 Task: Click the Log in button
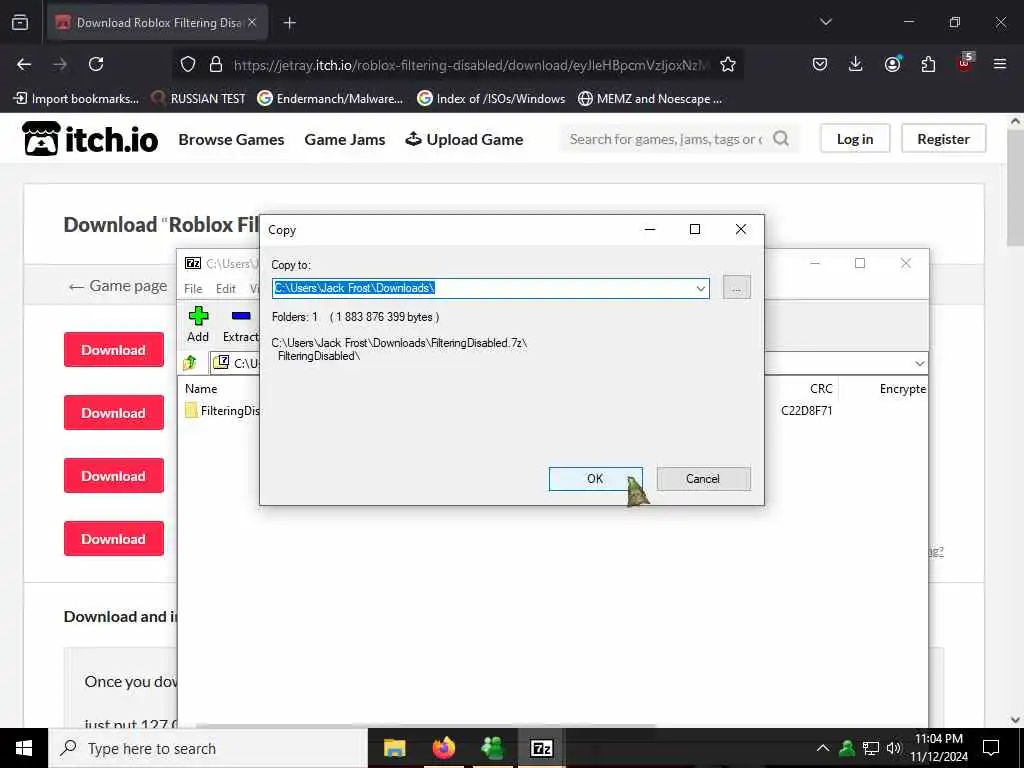[855, 138]
